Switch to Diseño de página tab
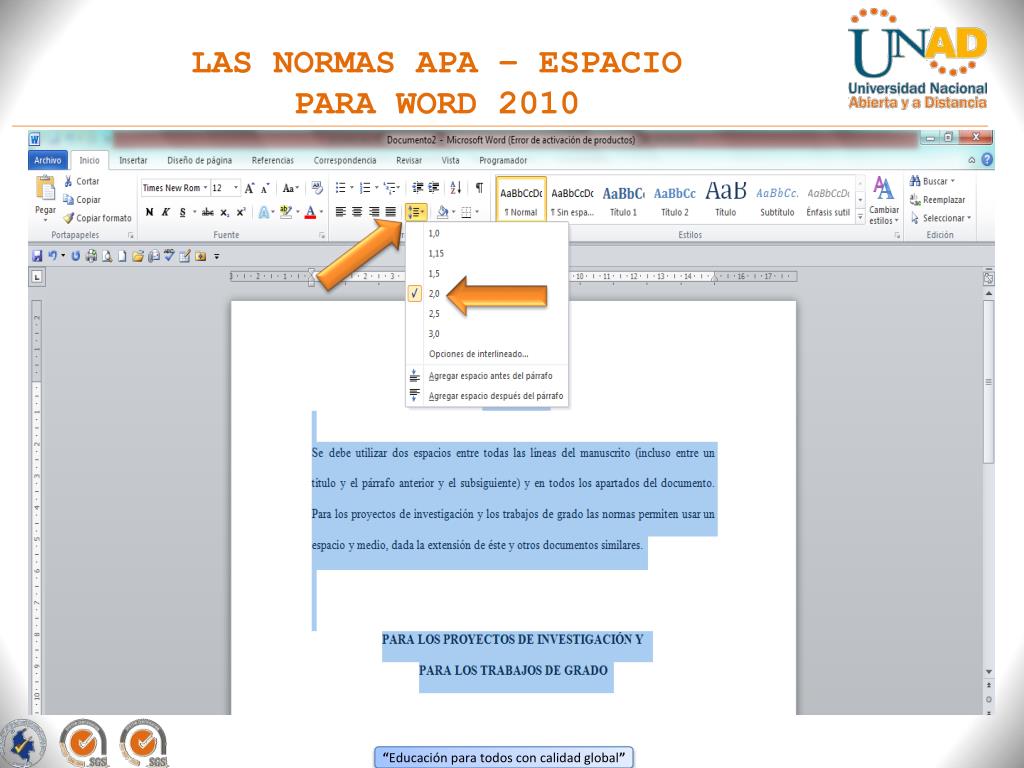The height and width of the screenshot is (768, 1024). click(x=199, y=160)
